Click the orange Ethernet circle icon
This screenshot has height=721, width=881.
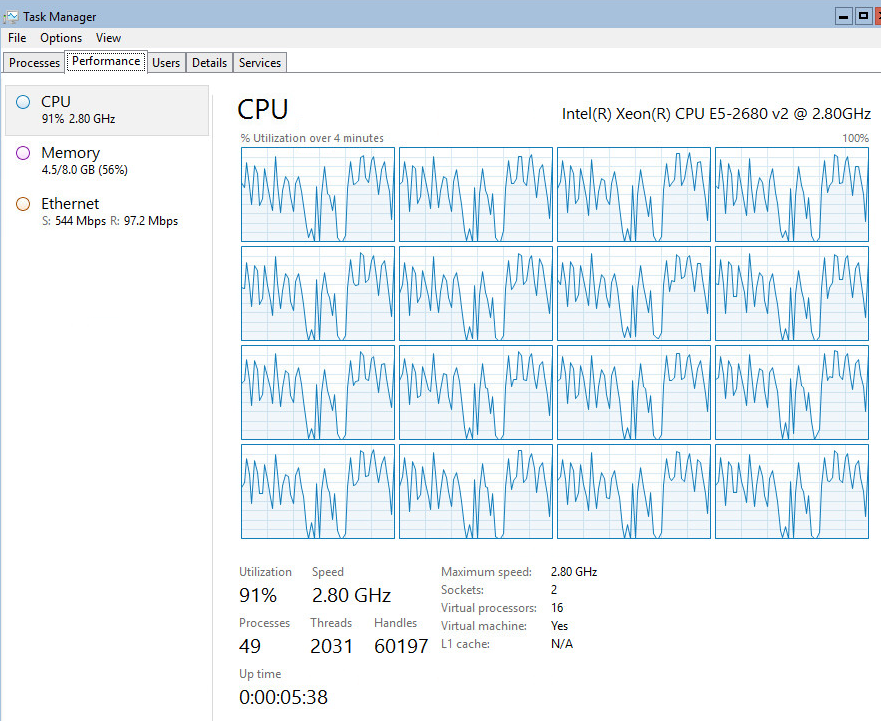(x=23, y=204)
